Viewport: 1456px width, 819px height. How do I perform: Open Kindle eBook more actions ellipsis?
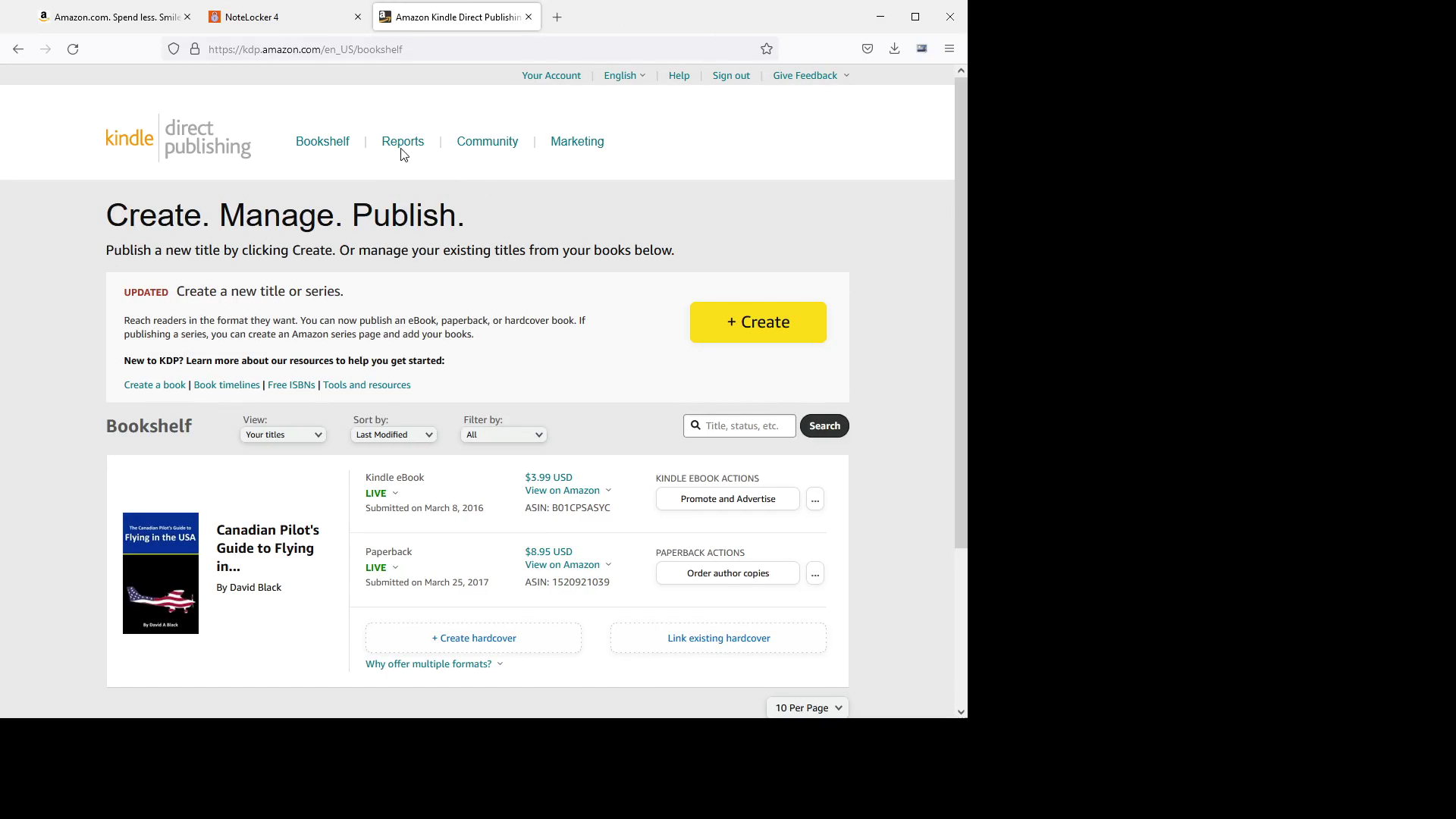(x=815, y=499)
